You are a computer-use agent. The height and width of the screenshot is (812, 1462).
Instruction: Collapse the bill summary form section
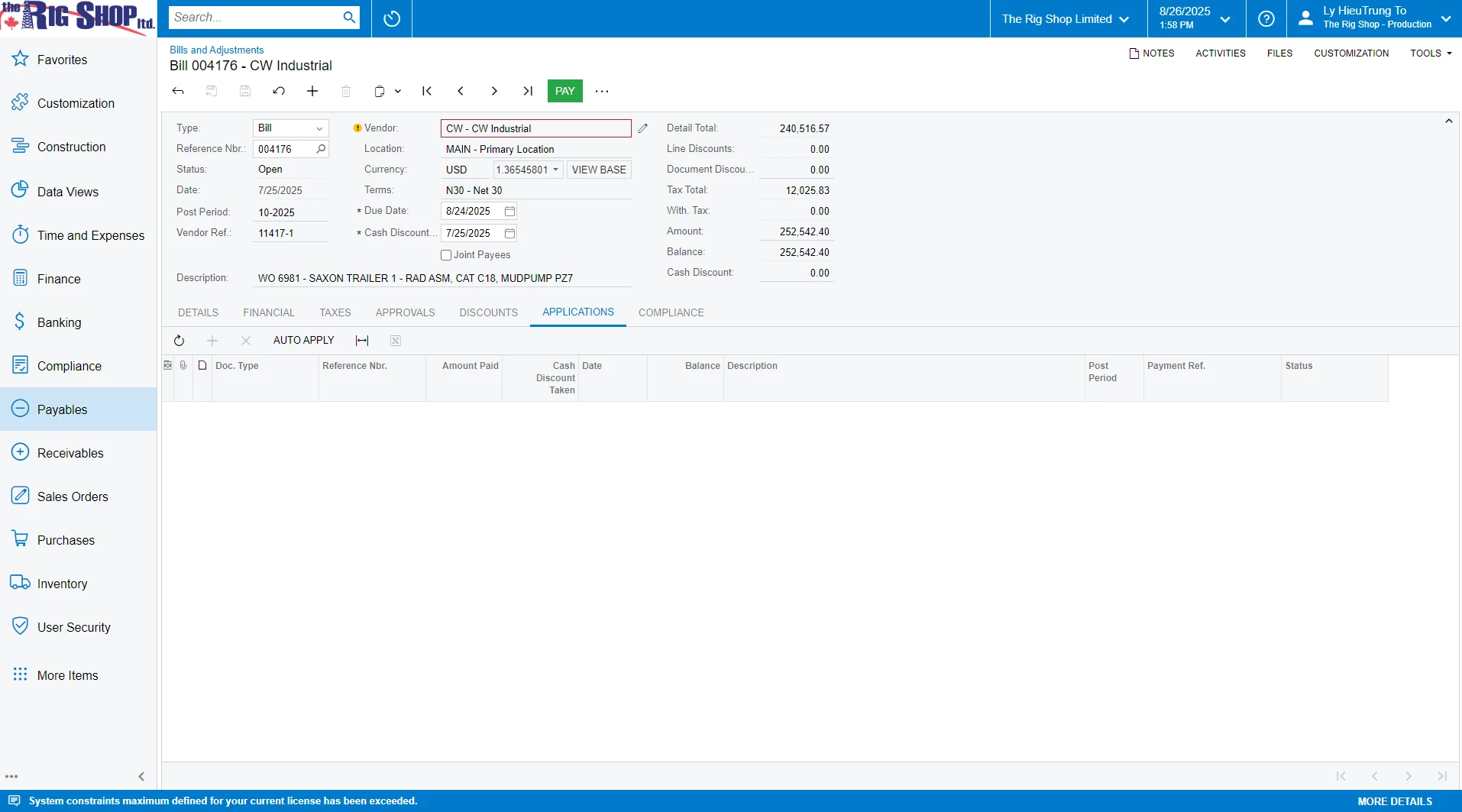click(1448, 121)
